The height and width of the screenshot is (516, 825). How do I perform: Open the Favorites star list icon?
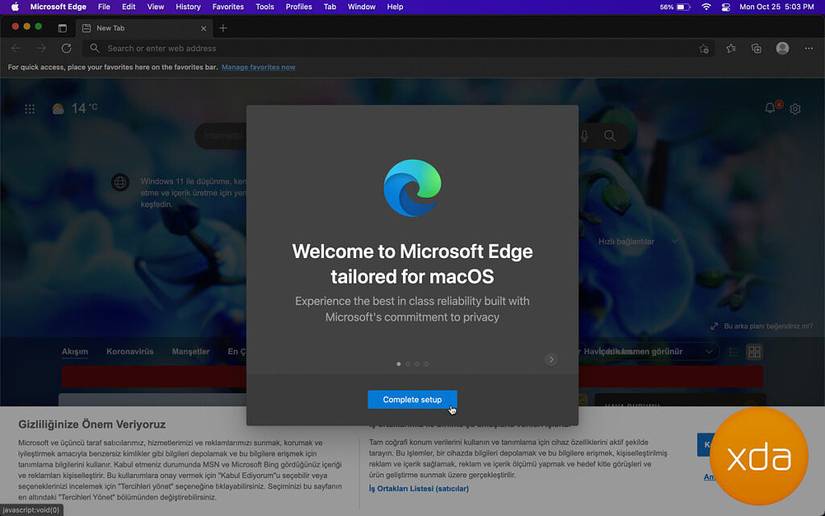731,48
